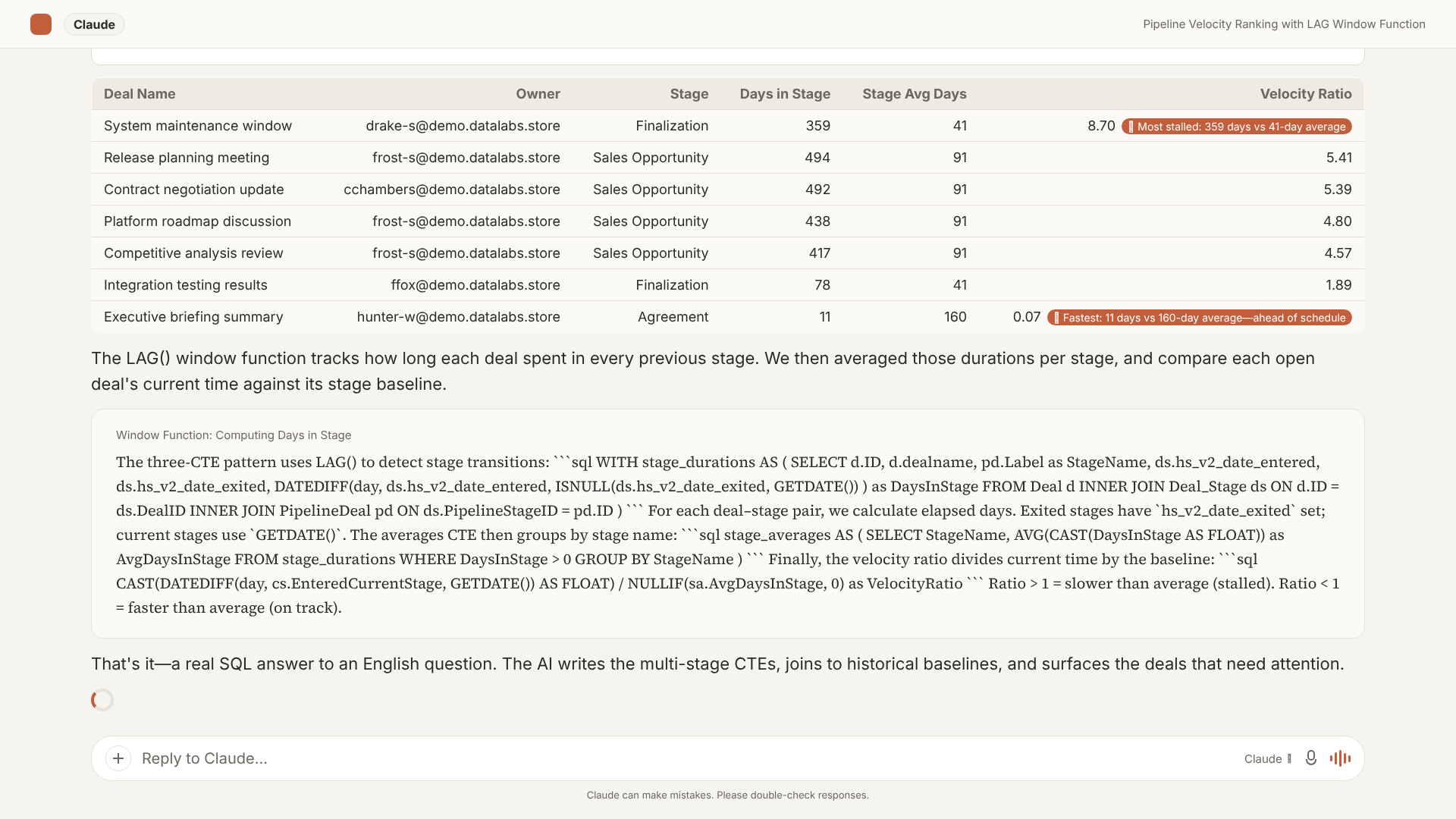Screen dimensions: 1456x819
Task: Click the 160 stage average cell
Action: tap(955, 317)
